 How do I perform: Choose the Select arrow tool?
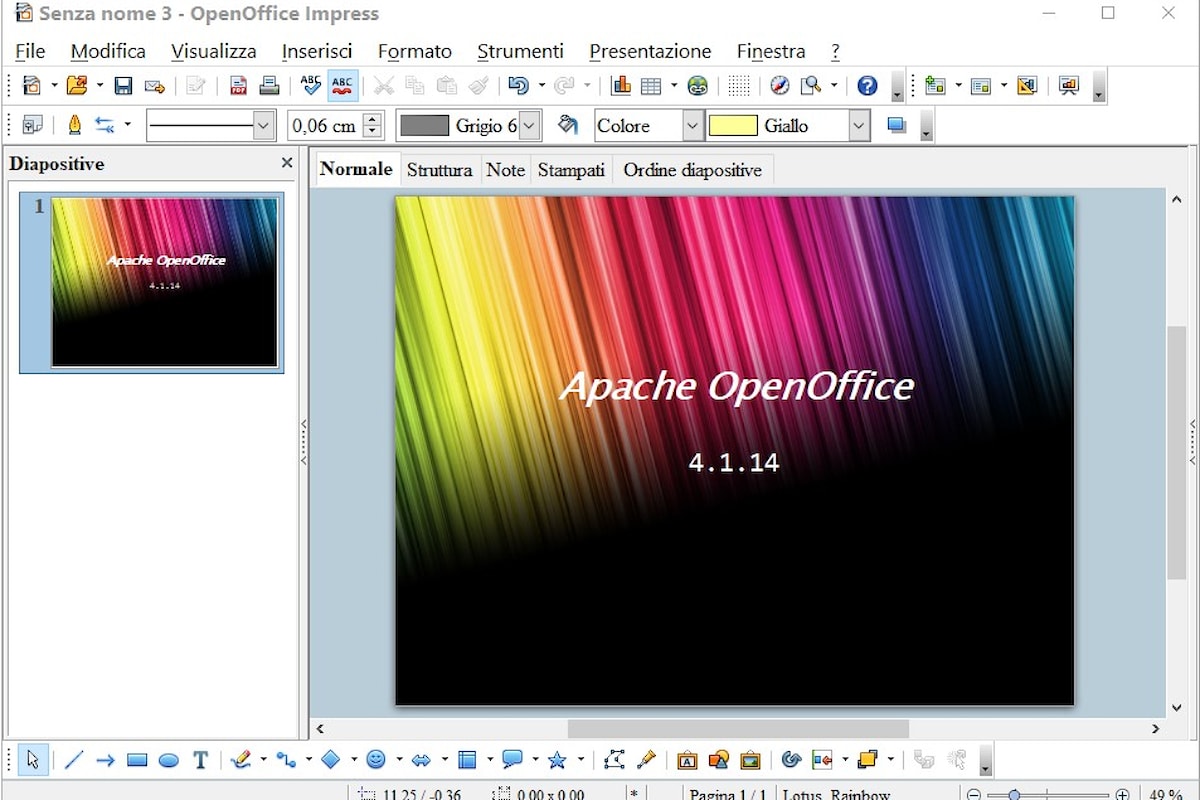pos(32,760)
